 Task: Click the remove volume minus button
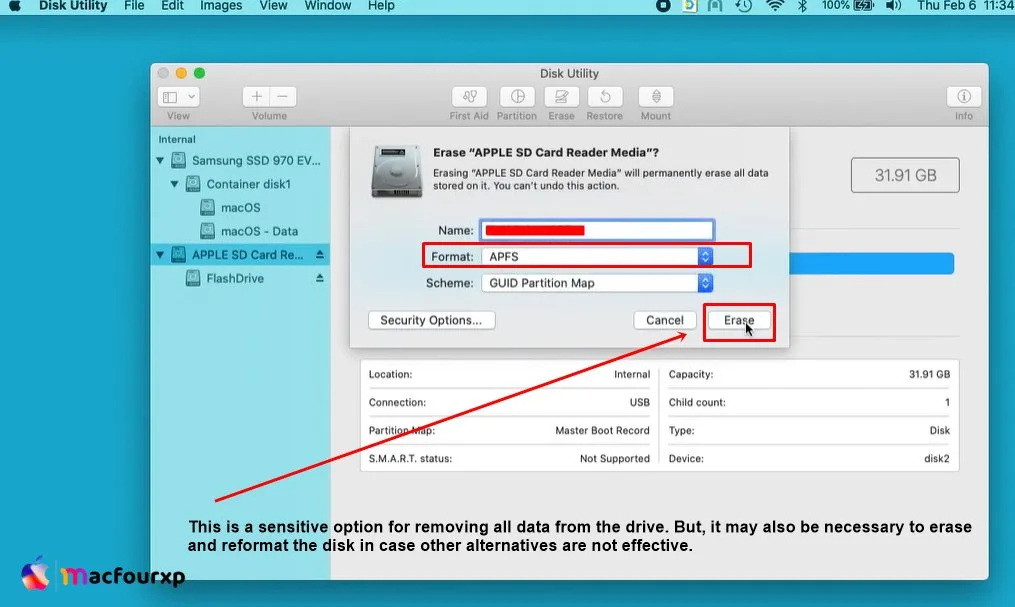(x=283, y=97)
